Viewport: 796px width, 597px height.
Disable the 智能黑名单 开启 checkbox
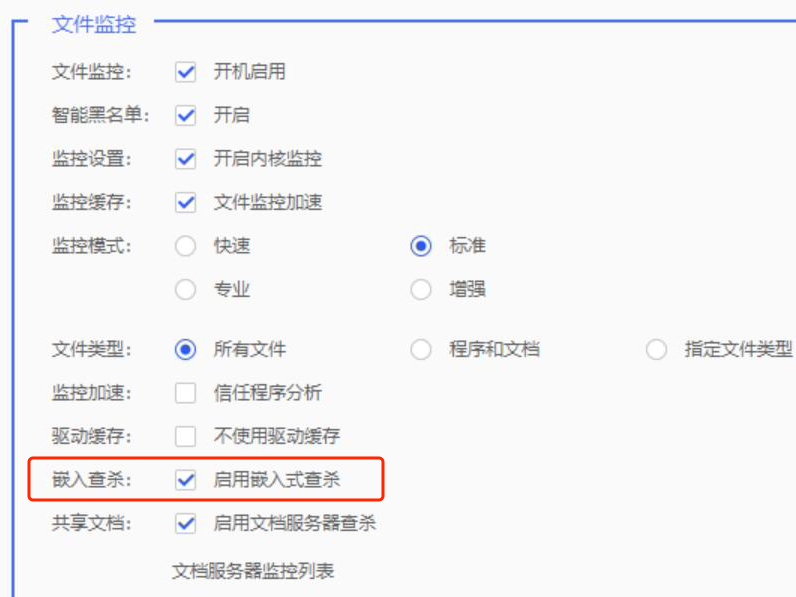coord(185,115)
